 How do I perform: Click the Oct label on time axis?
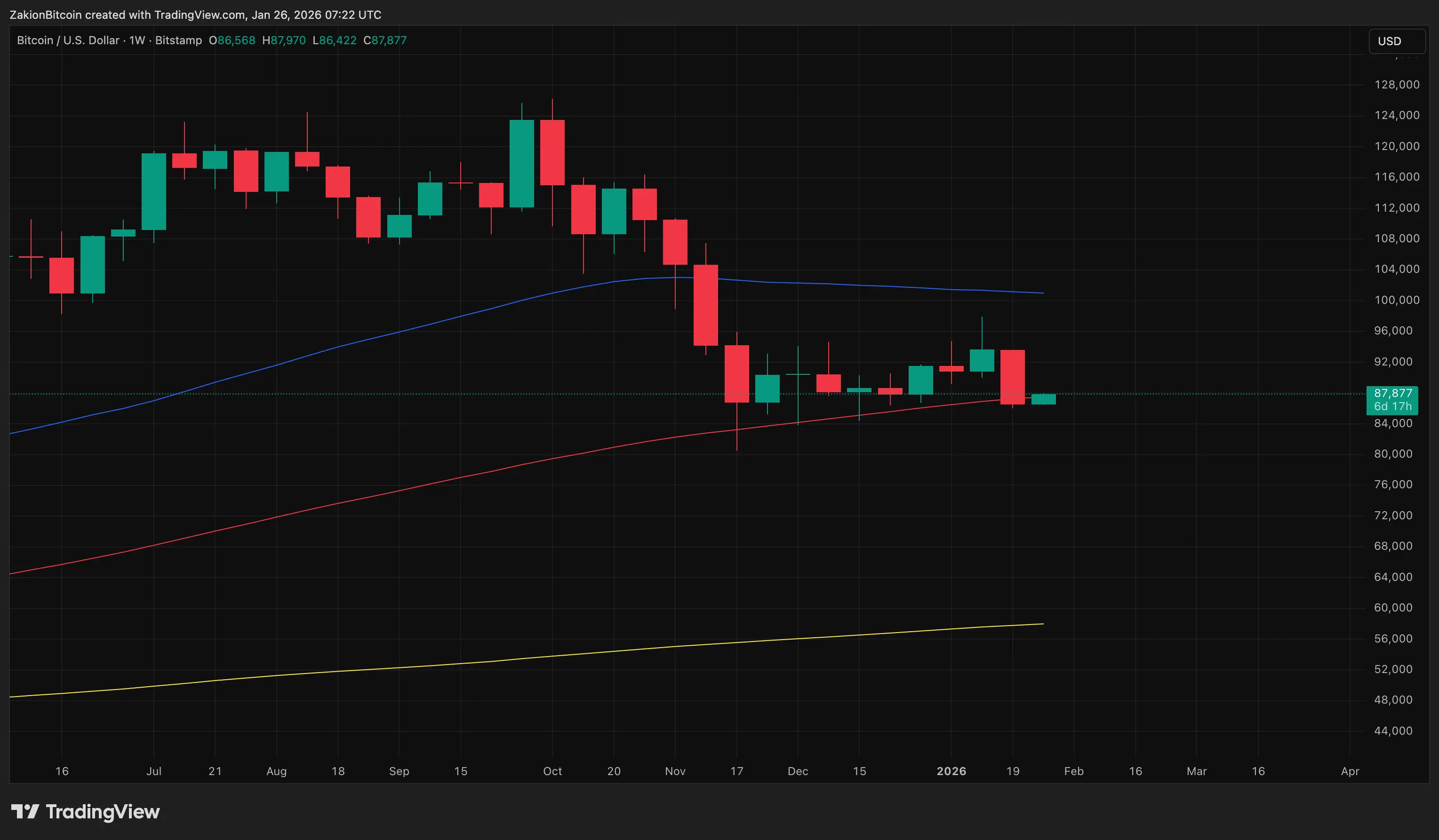[552, 771]
